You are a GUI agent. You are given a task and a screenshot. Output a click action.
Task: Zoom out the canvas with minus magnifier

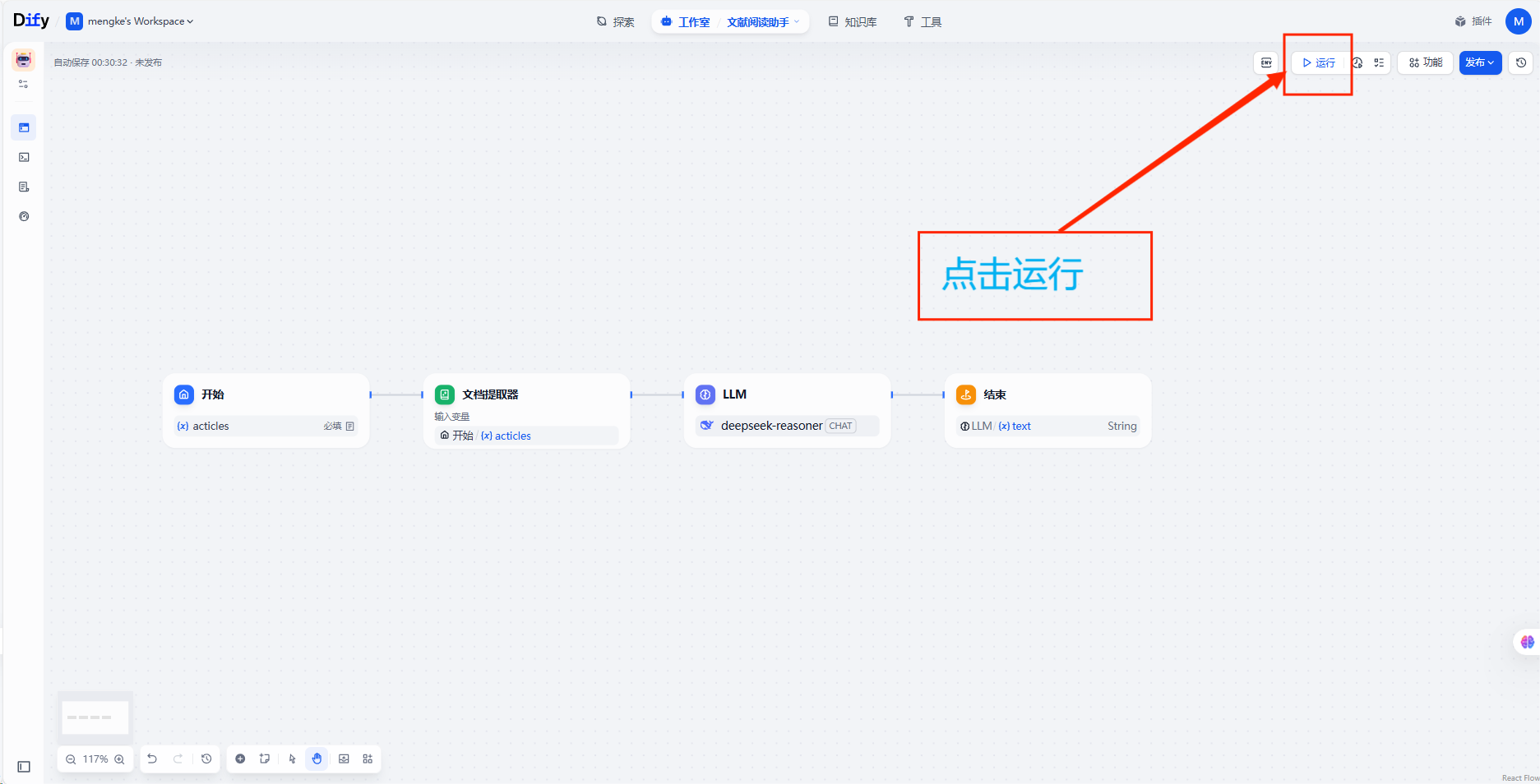(x=71, y=759)
